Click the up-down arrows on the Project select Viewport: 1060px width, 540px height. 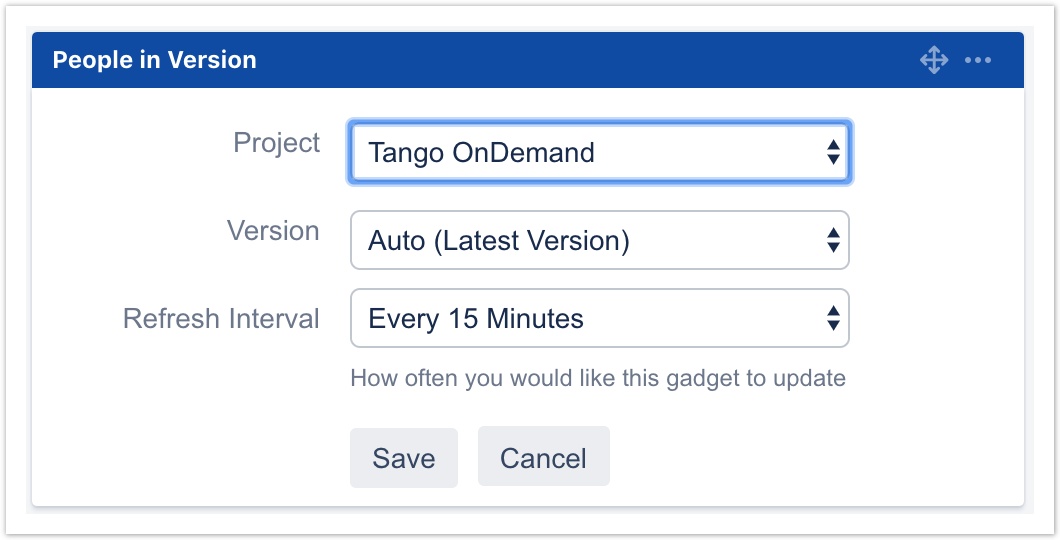click(x=832, y=153)
